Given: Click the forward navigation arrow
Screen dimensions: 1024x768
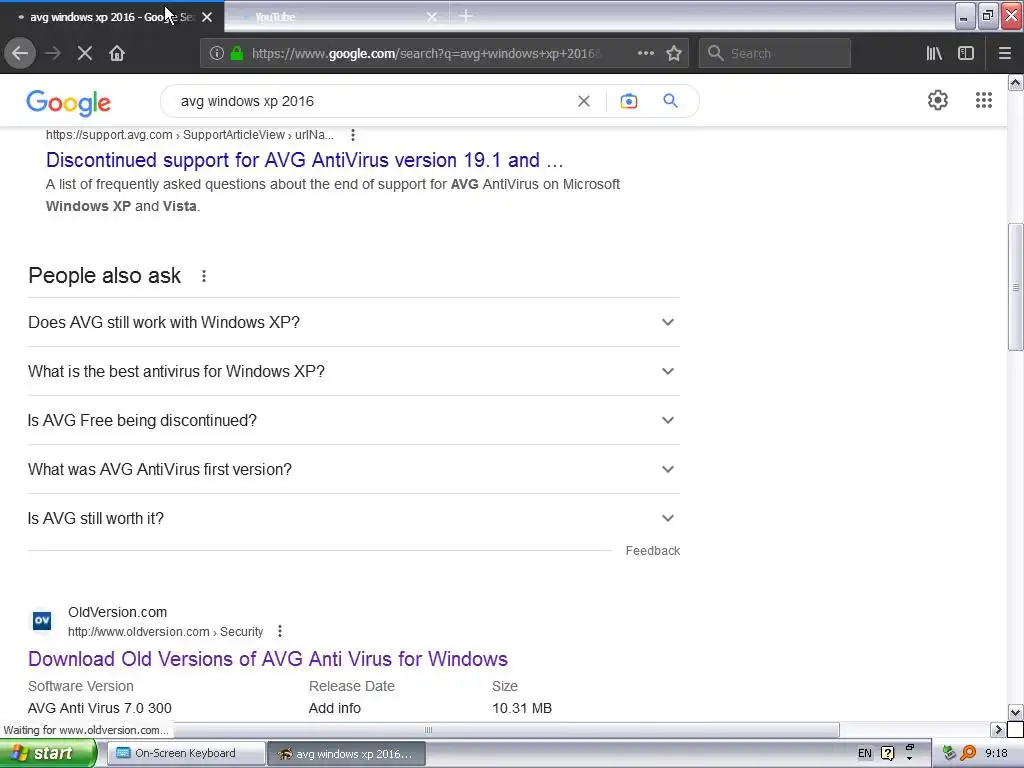Looking at the screenshot, I should pyautogui.click(x=53, y=53).
